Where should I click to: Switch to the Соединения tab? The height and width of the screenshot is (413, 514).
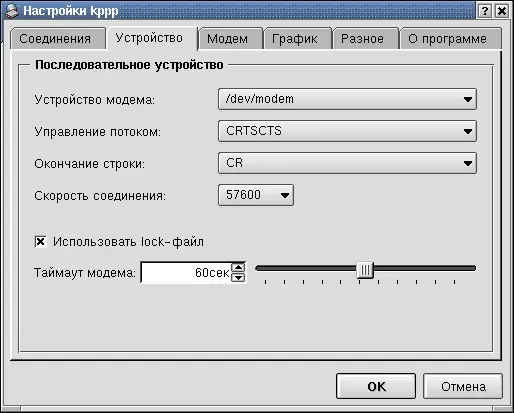(58, 39)
